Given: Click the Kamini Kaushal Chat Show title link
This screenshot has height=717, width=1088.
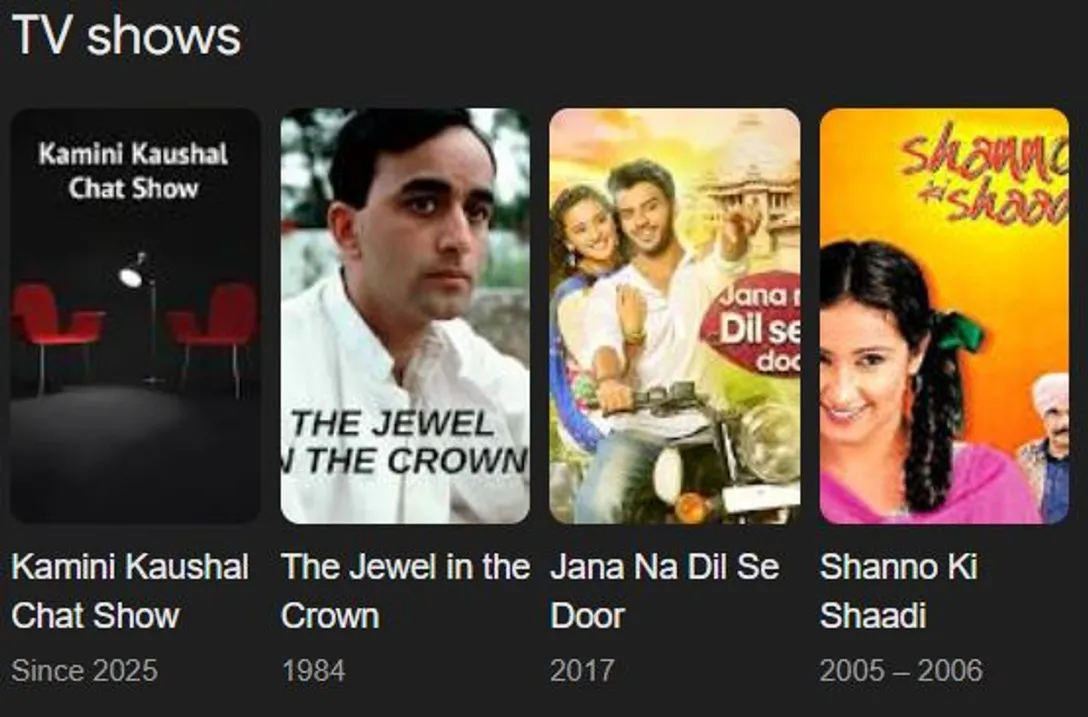Looking at the screenshot, I should pyautogui.click(x=130, y=591).
